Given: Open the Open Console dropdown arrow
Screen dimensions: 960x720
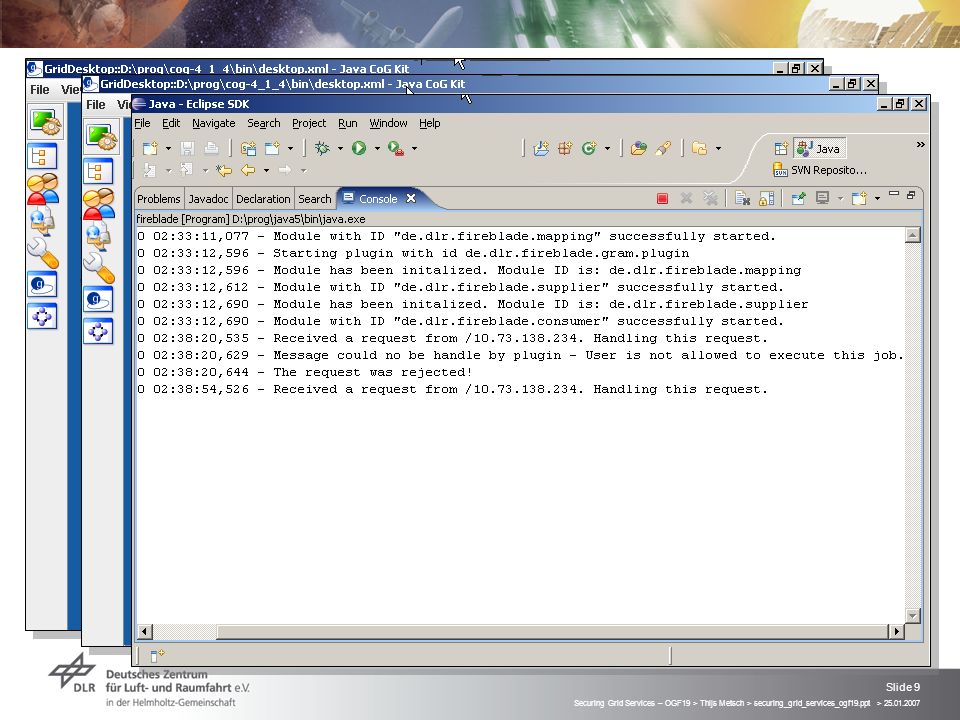Looking at the screenshot, I should point(877,198).
